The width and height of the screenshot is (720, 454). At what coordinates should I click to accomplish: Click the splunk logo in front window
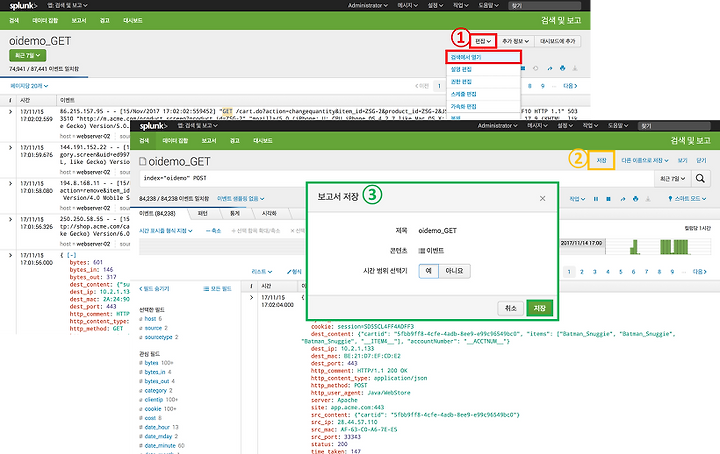[153, 126]
